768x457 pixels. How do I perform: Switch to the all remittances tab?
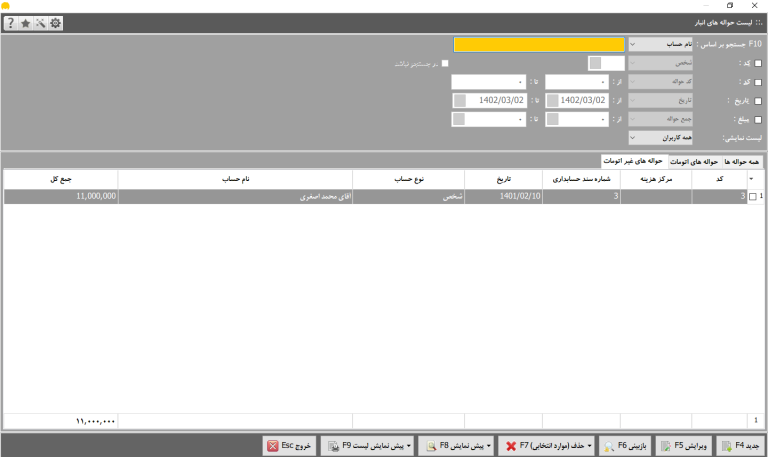pyautogui.click(x=742, y=162)
